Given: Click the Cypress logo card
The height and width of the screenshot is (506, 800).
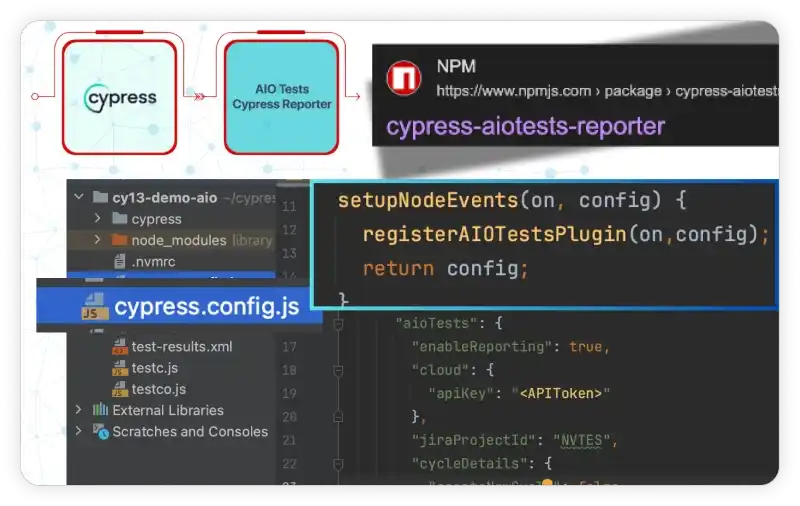Looking at the screenshot, I should pyautogui.click(x=119, y=97).
